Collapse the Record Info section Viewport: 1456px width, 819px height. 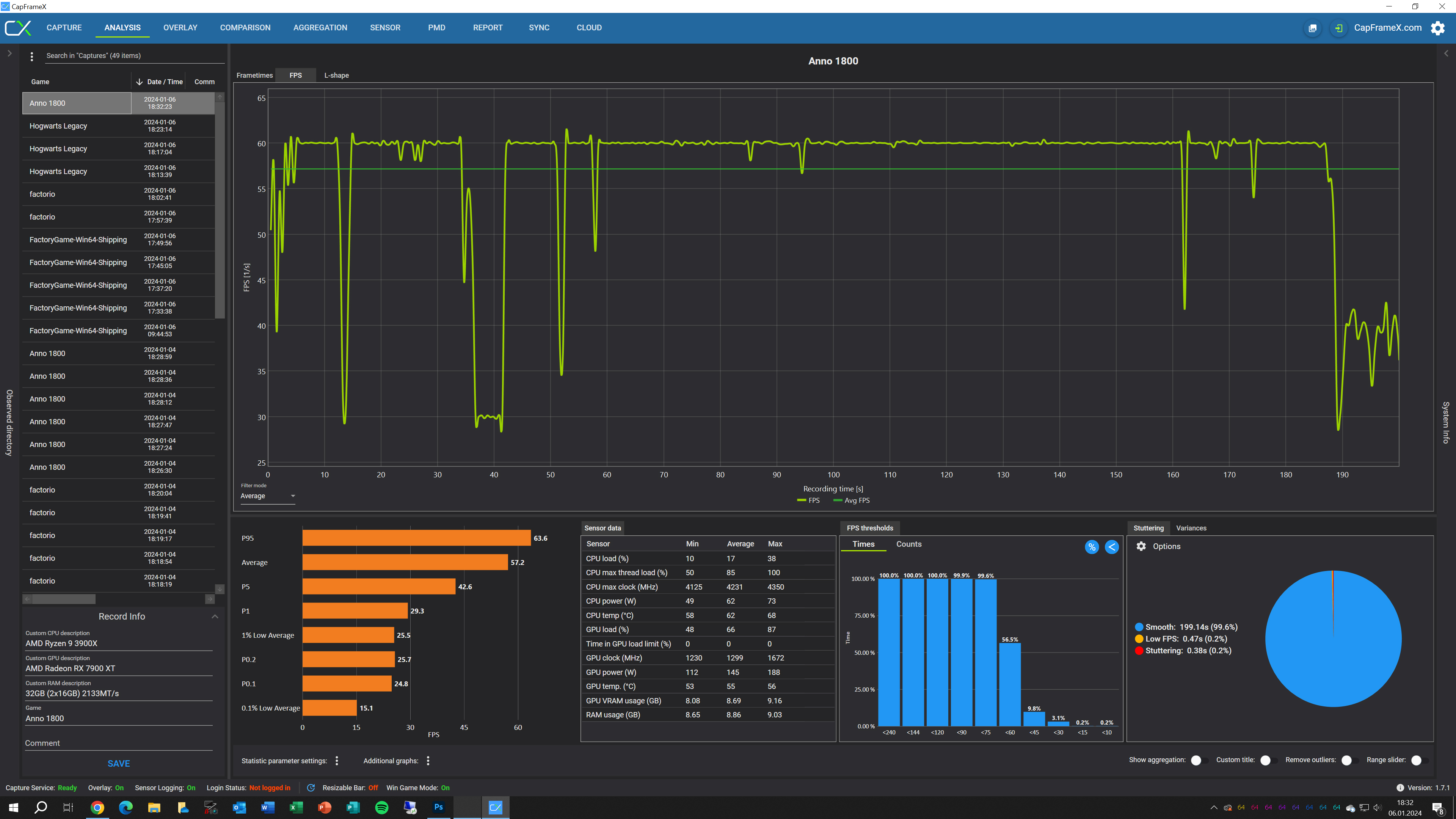[x=215, y=616]
